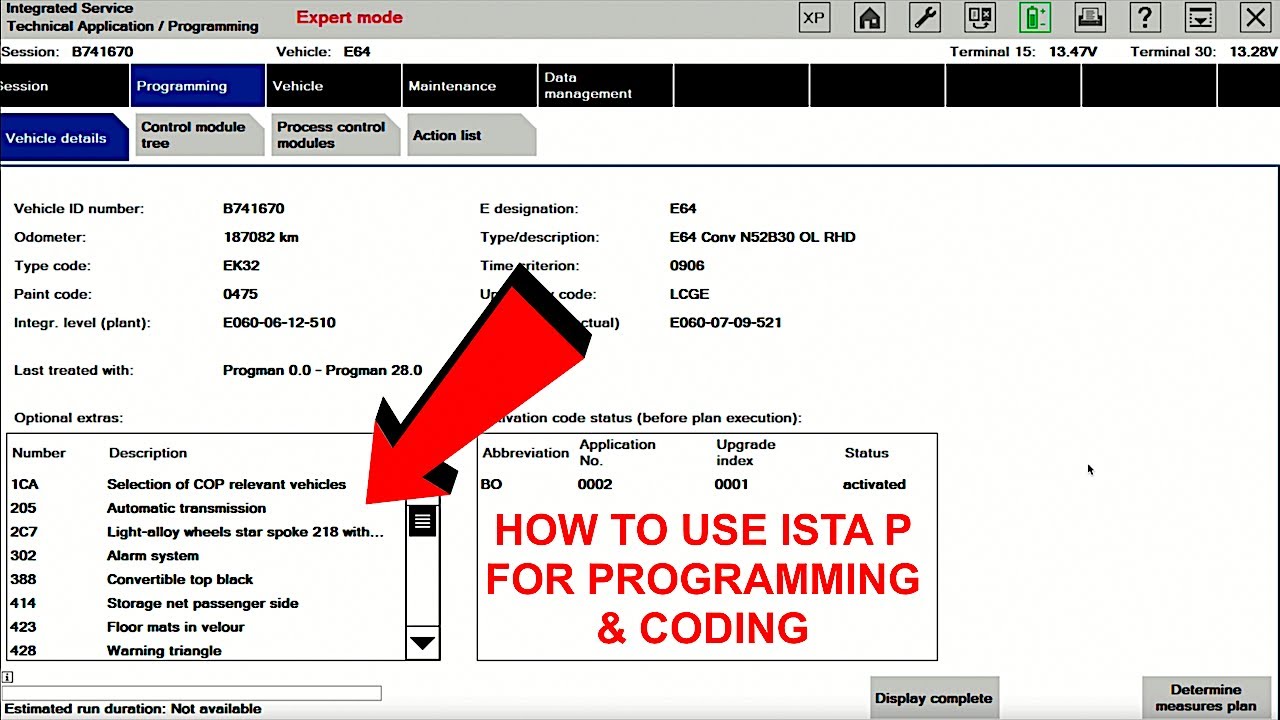Viewport: 1280px width, 720px height.
Task: Select row 205 Automatic transmission
Action: tap(206, 508)
